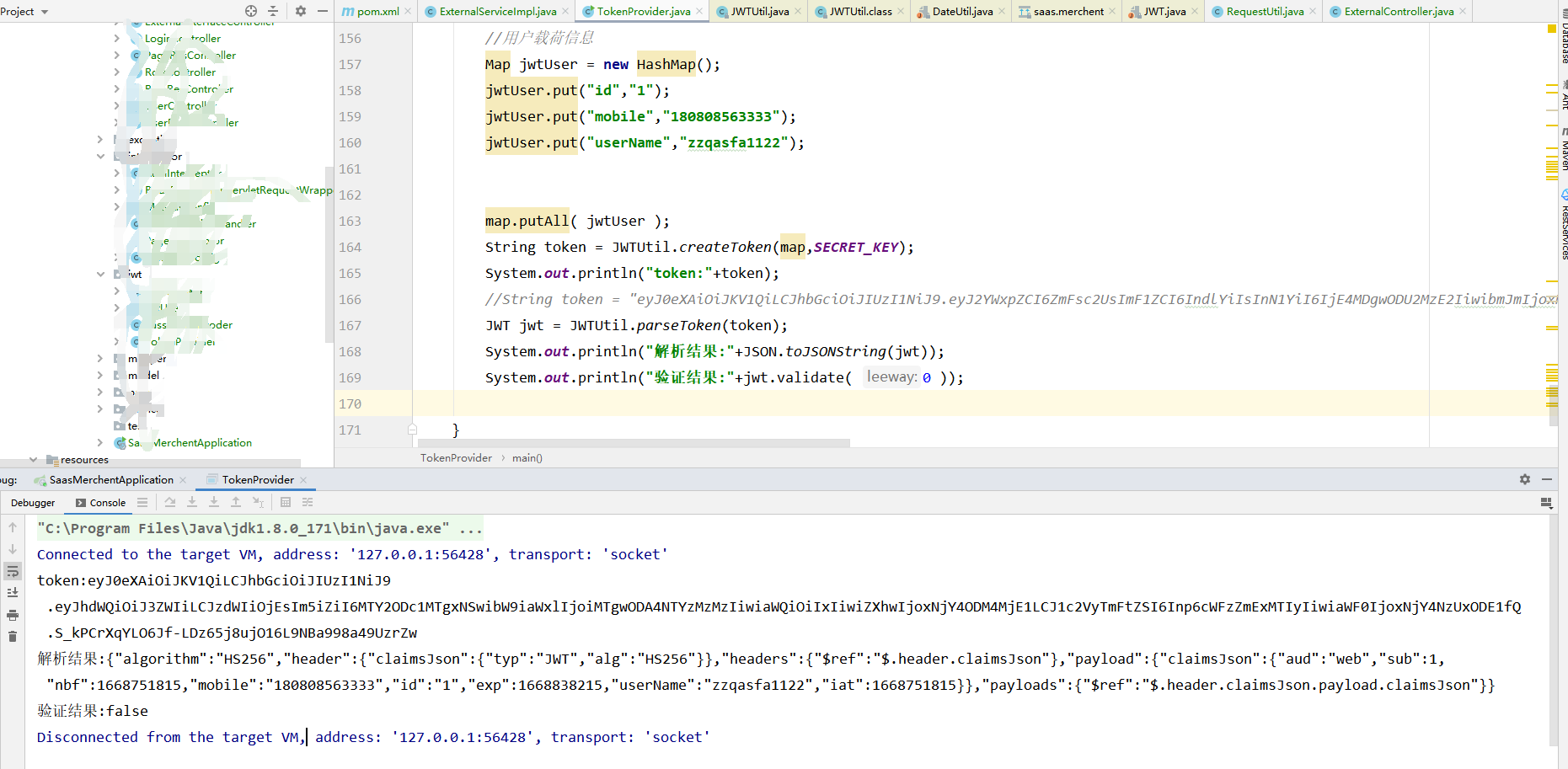Image resolution: width=1568 pixels, height=769 pixels.
Task: Switch to ExternalController.java tab
Action: (1398, 11)
